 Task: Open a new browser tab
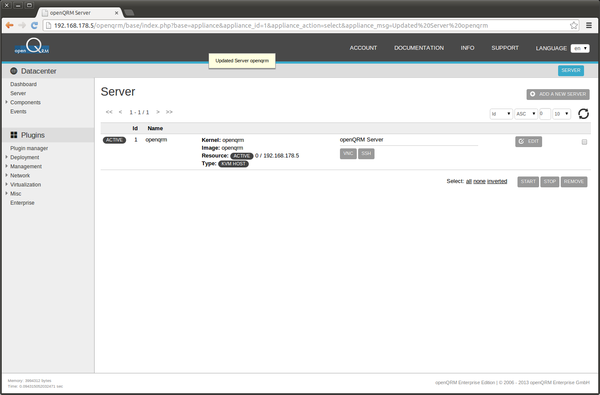[x=129, y=13]
